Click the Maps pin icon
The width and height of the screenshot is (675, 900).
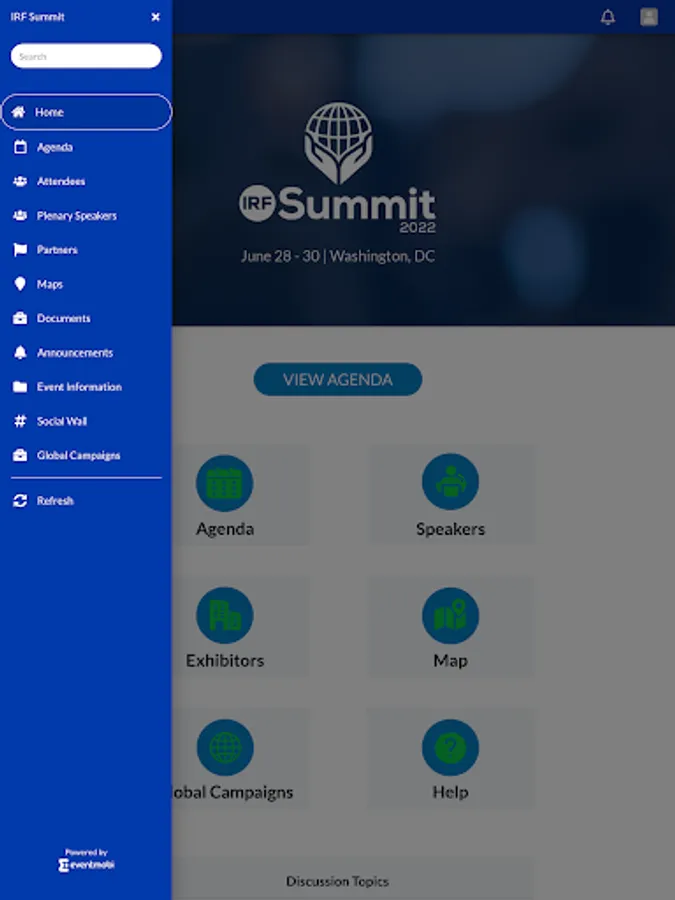point(20,284)
